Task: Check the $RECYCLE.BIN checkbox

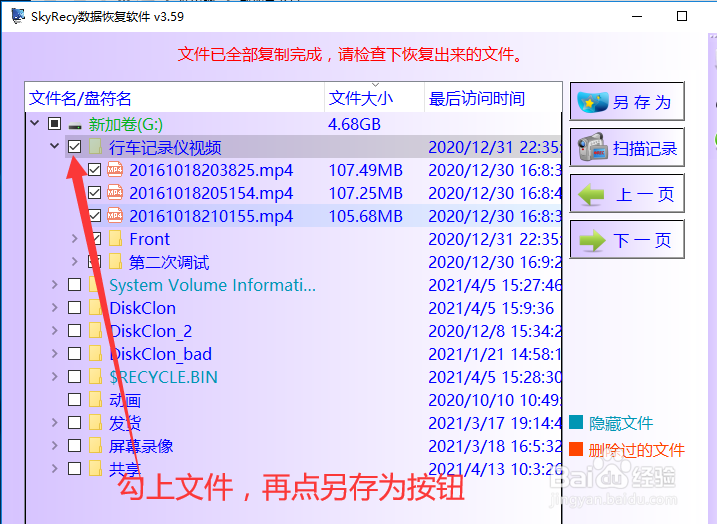Action: pyautogui.click(x=75, y=376)
